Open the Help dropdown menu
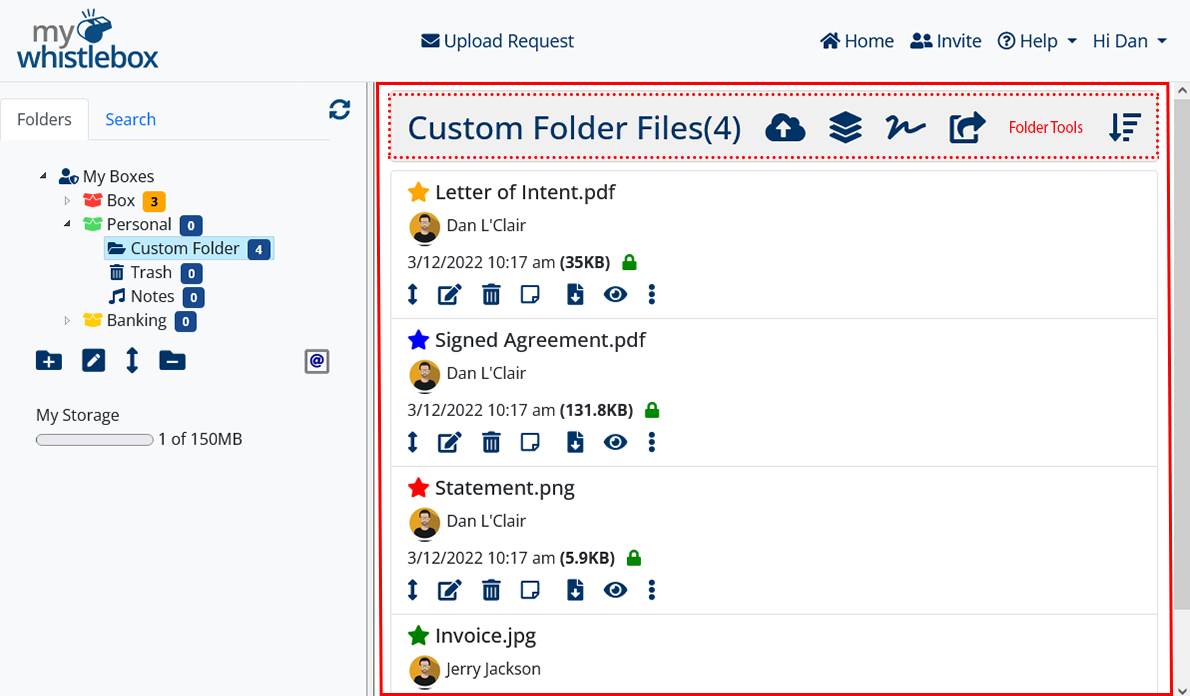 coord(1037,41)
